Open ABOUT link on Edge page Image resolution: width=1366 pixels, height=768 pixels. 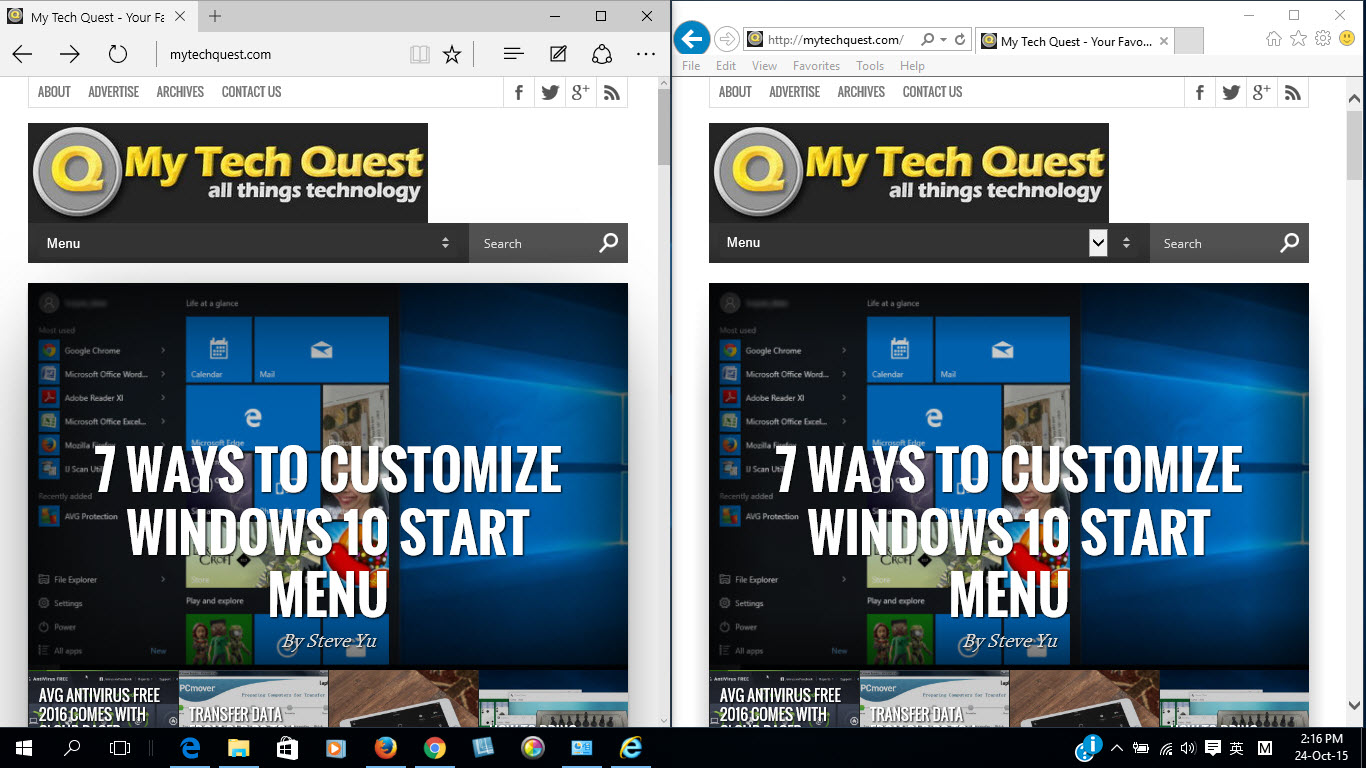(x=54, y=92)
